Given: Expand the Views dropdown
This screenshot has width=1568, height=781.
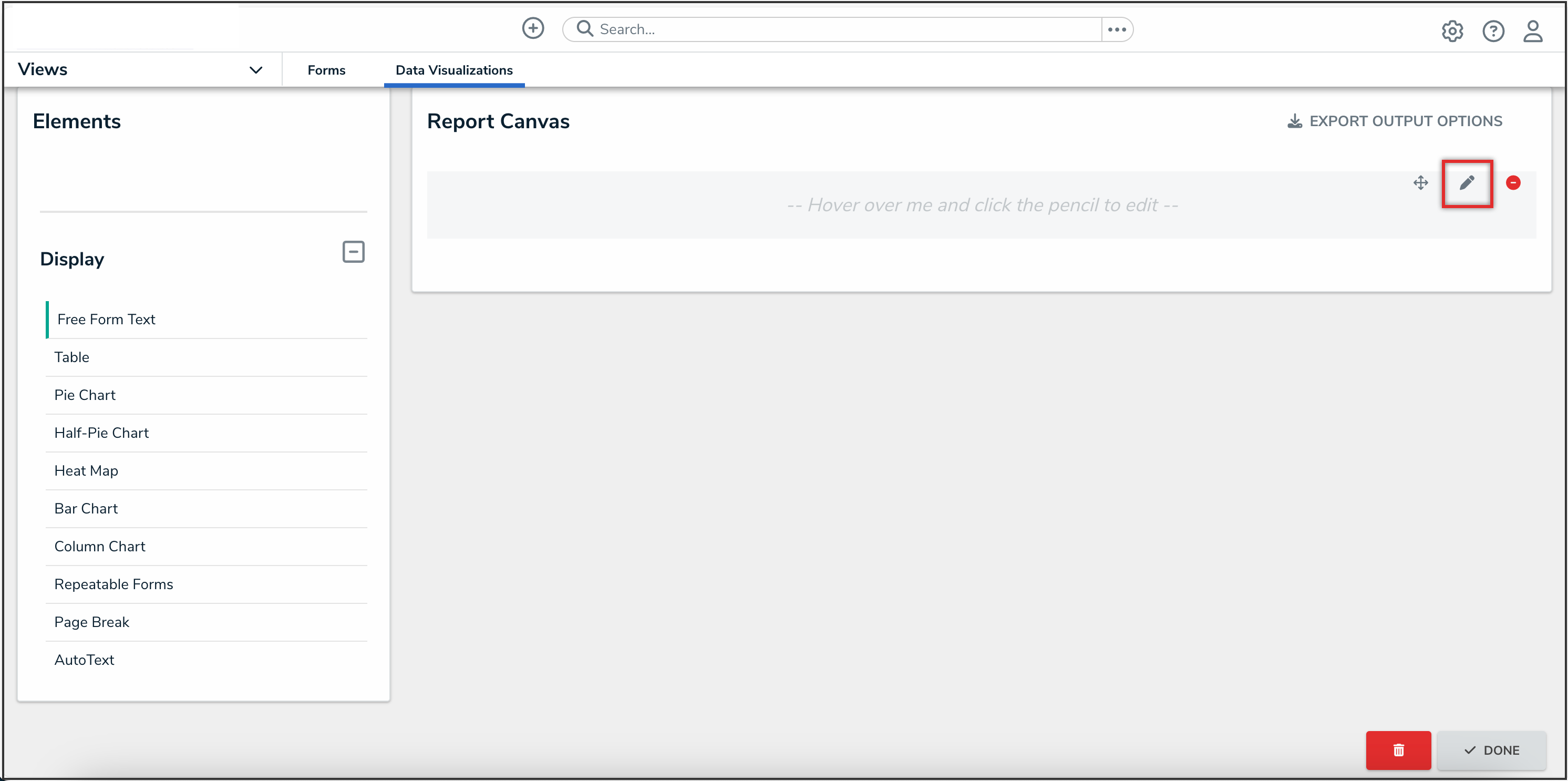Looking at the screenshot, I should [256, 70].
